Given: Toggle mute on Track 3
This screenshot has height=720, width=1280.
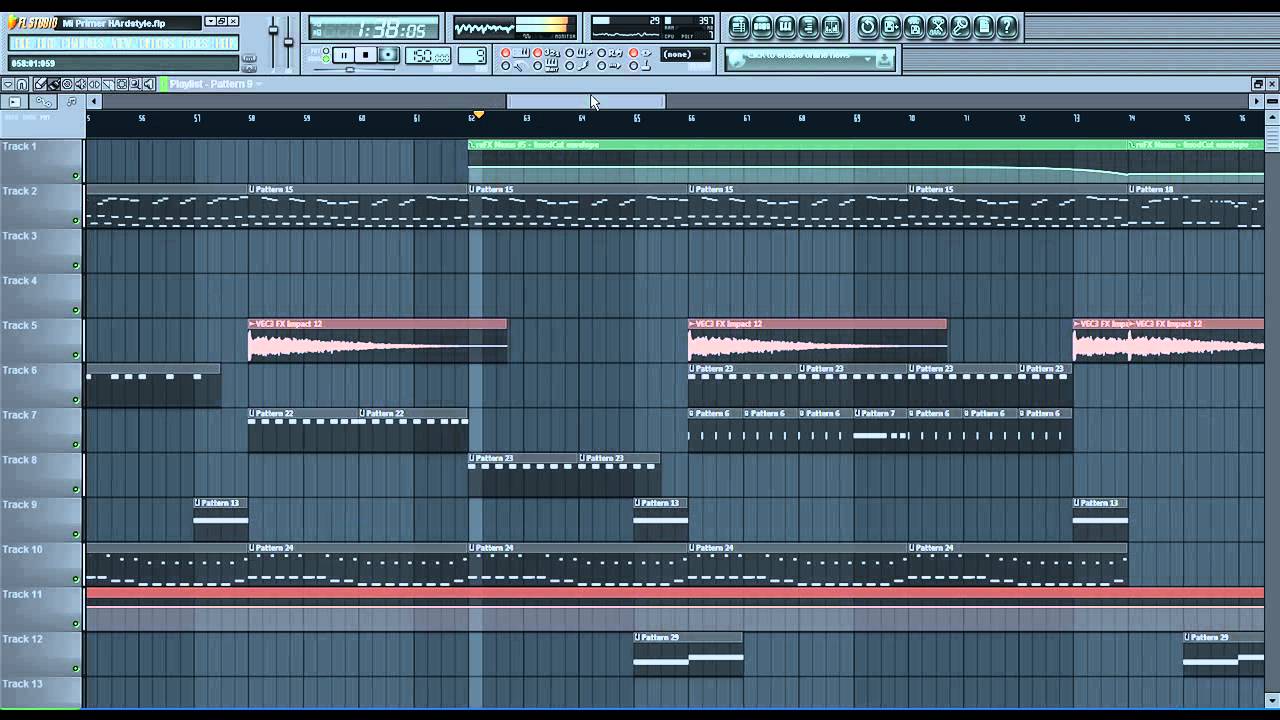Looking at the screenshot, I should click(76, 266).
